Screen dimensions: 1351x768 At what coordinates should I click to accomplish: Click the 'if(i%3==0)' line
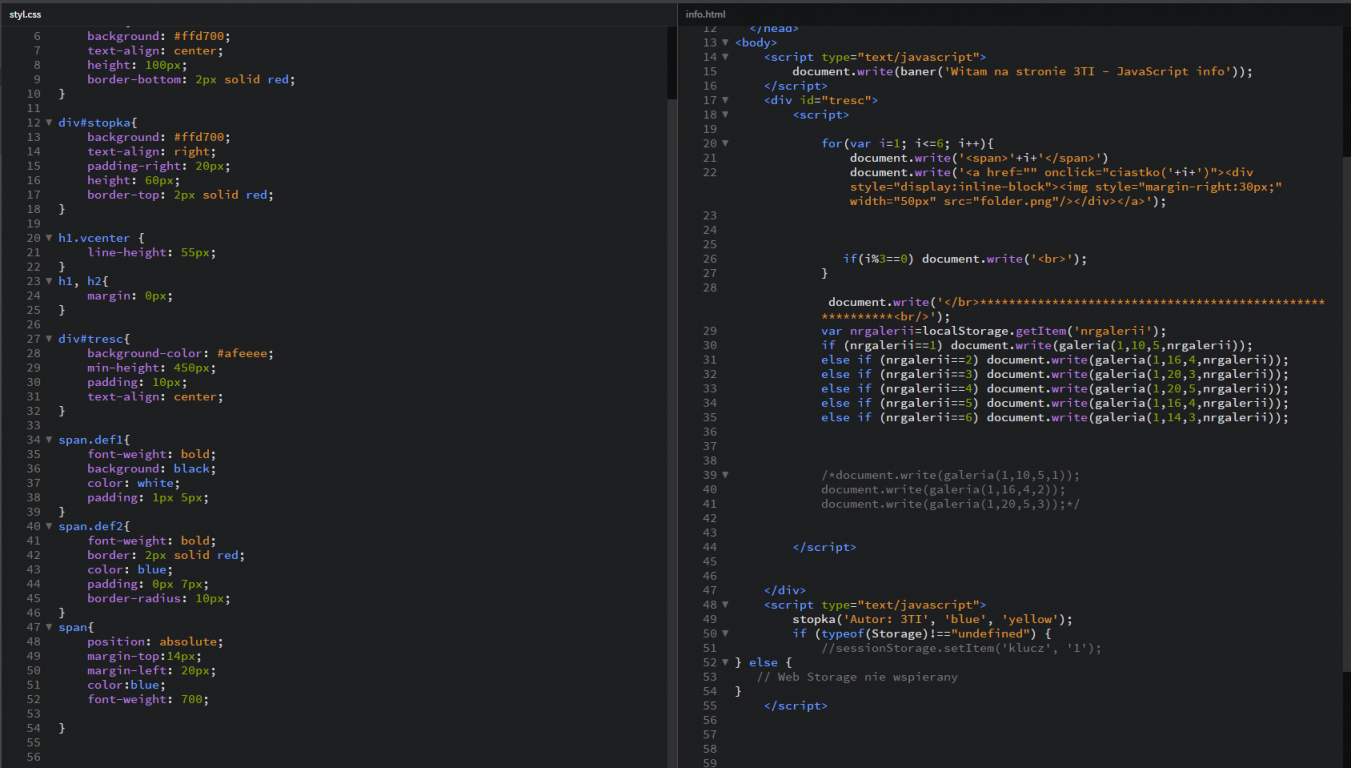coord(964,260)
